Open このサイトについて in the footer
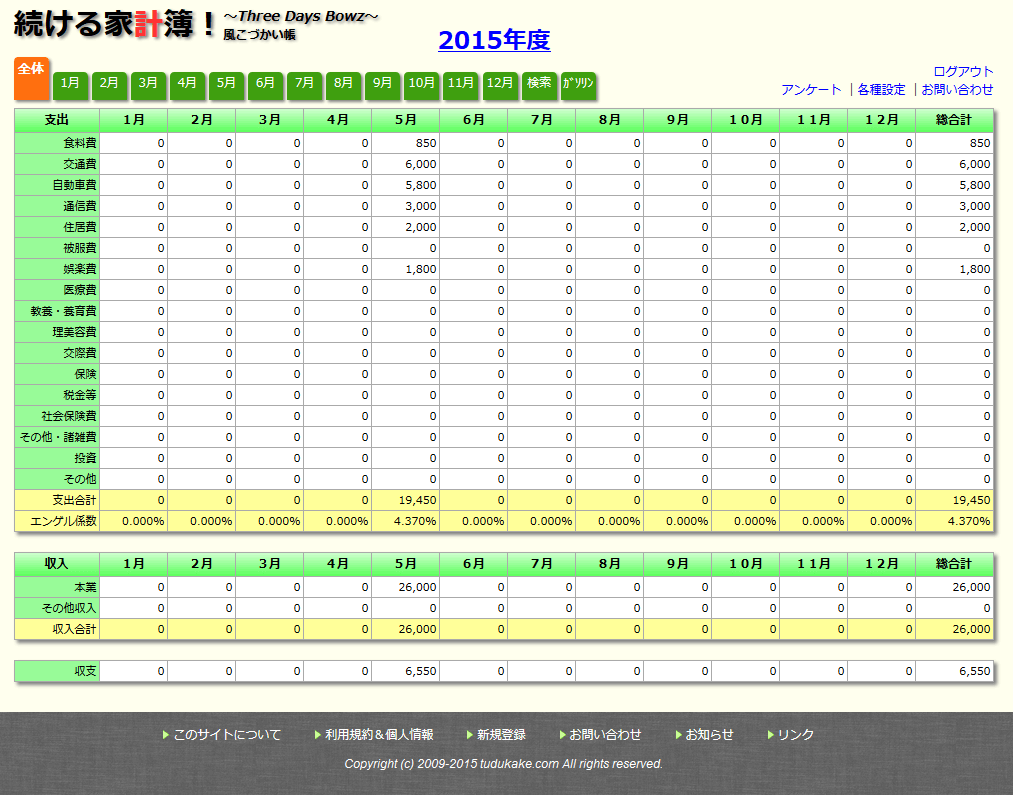1013x795 pixels. [x=227, y=734]
